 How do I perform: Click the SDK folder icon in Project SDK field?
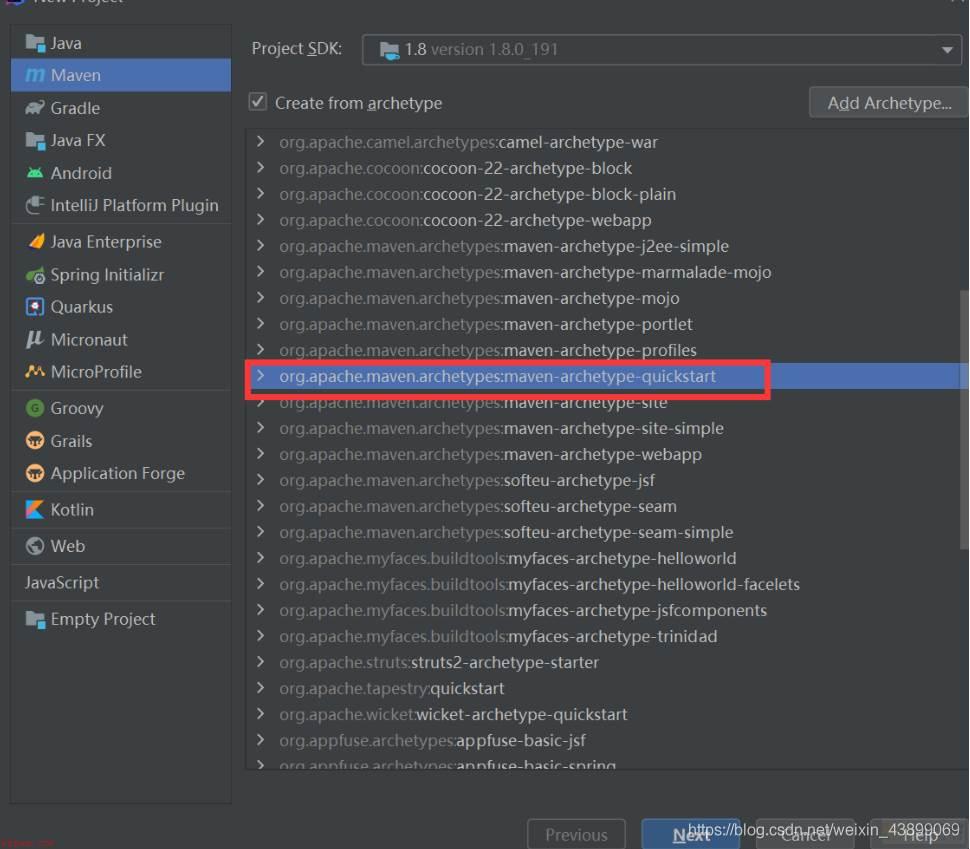pyautogui.click(x=390, y=50)
